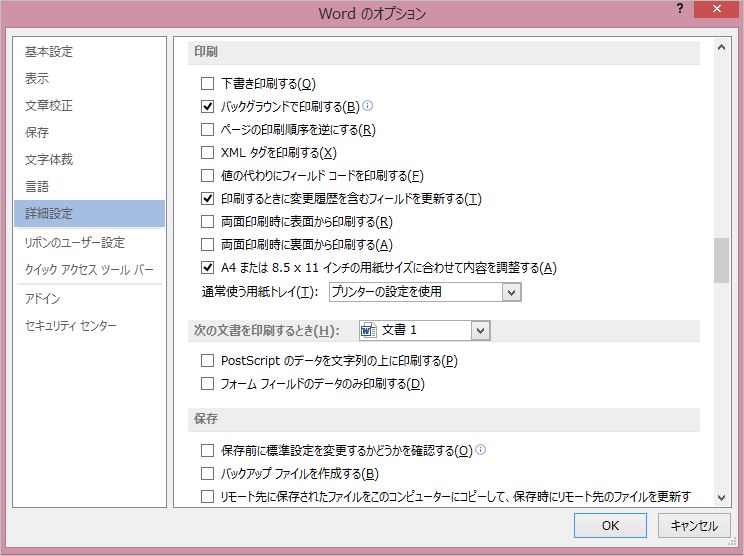This screenshot has width=744, height=556.
Task: Check フォーム フィールドのデータのみ印刷する
Action: click(x=207, y=383)
